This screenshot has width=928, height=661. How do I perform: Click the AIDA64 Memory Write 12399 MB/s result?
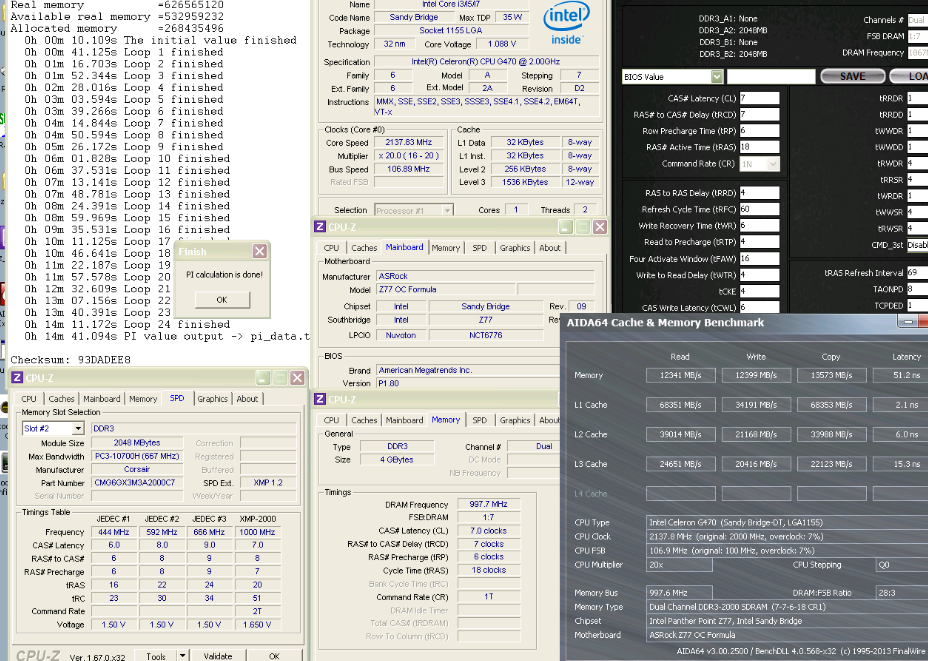point(756,375)
